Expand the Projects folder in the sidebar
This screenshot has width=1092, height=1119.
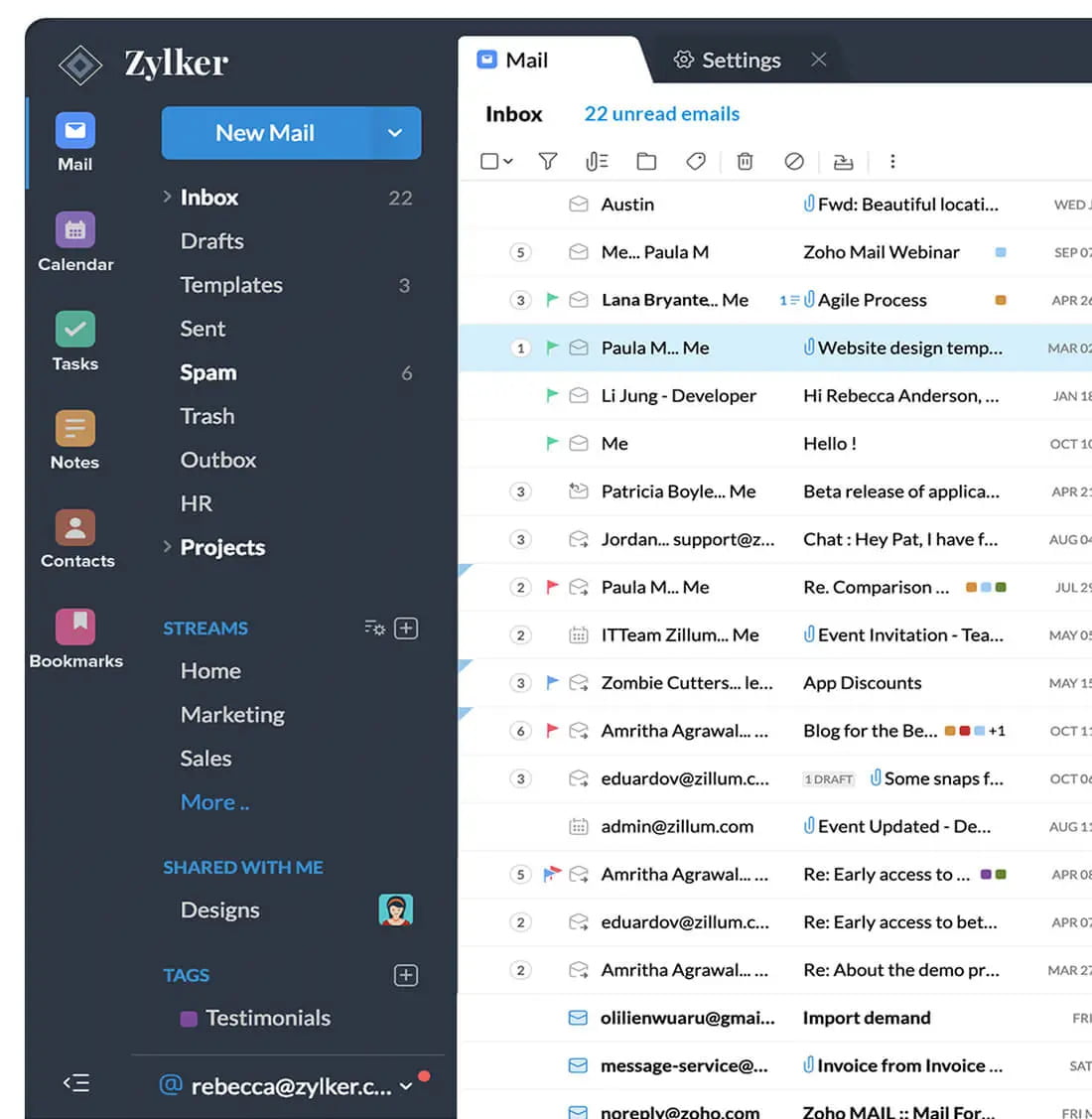click(167, 547)
